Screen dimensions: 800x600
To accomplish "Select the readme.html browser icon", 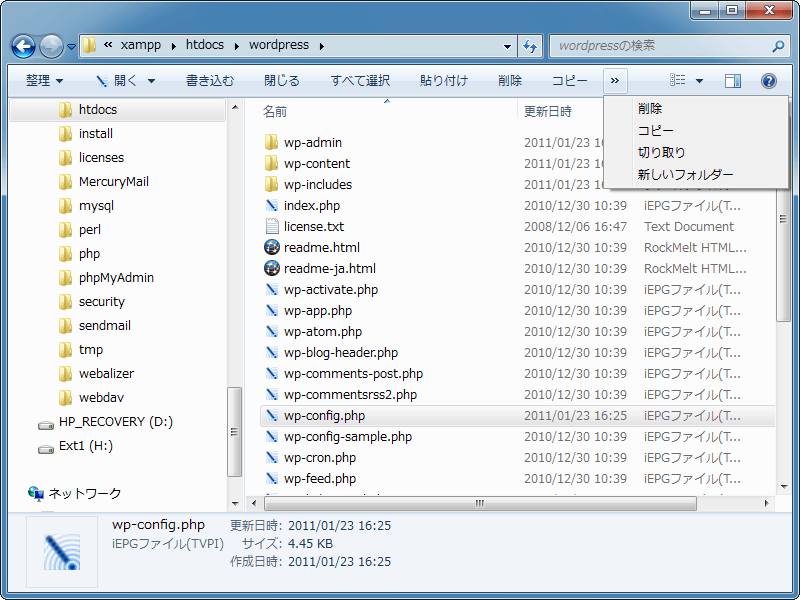I will coord(271,247).
